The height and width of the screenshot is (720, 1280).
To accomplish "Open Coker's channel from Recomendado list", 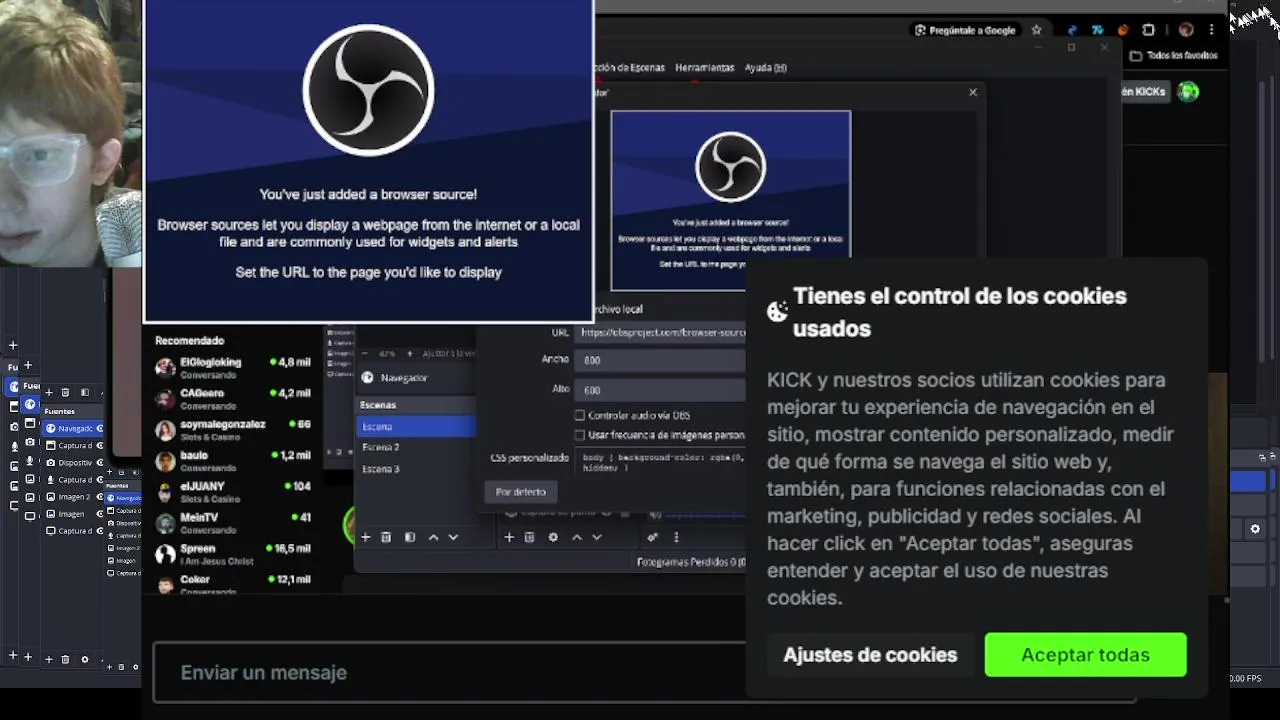I will [234, 584].
